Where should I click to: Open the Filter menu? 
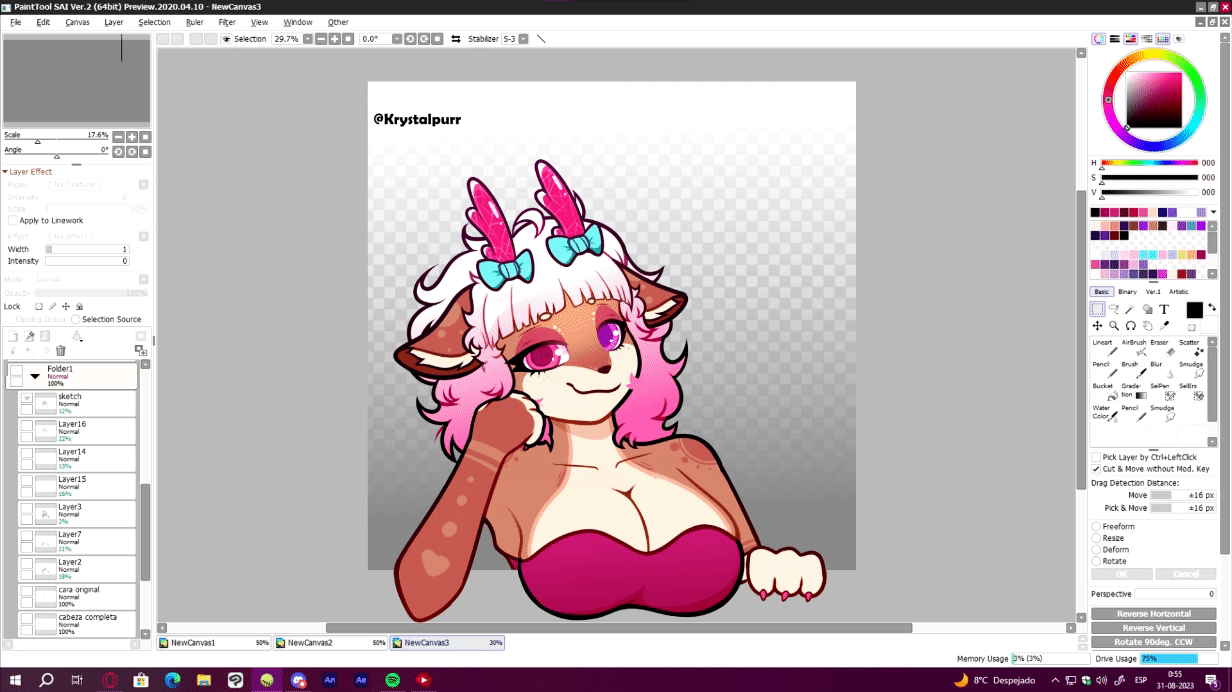(227, 22)
